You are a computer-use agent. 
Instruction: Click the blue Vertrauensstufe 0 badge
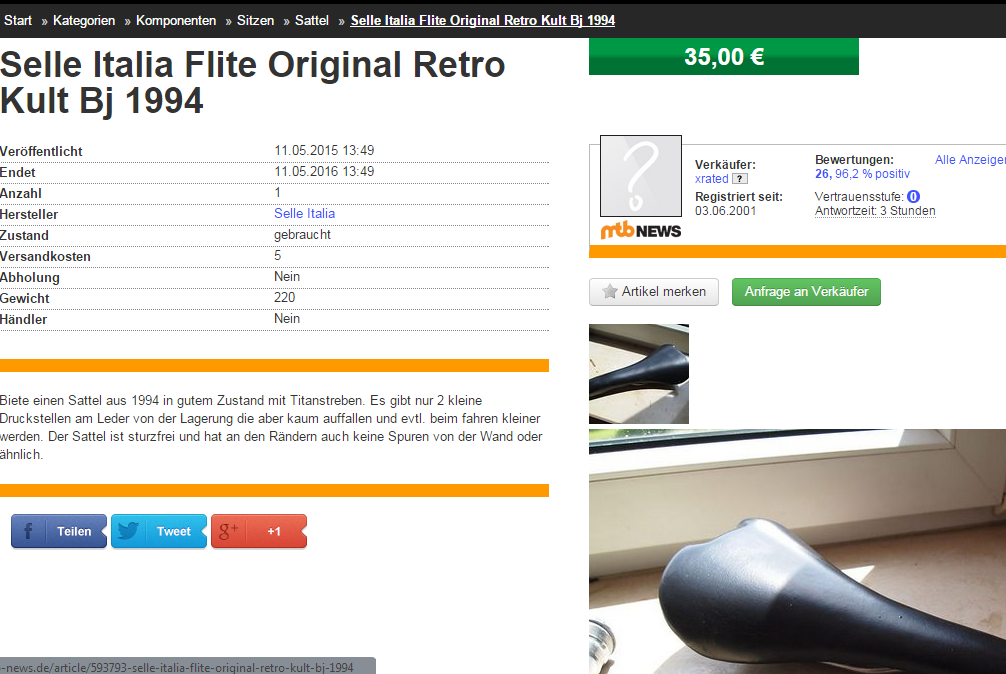click(x=914, y=197)
